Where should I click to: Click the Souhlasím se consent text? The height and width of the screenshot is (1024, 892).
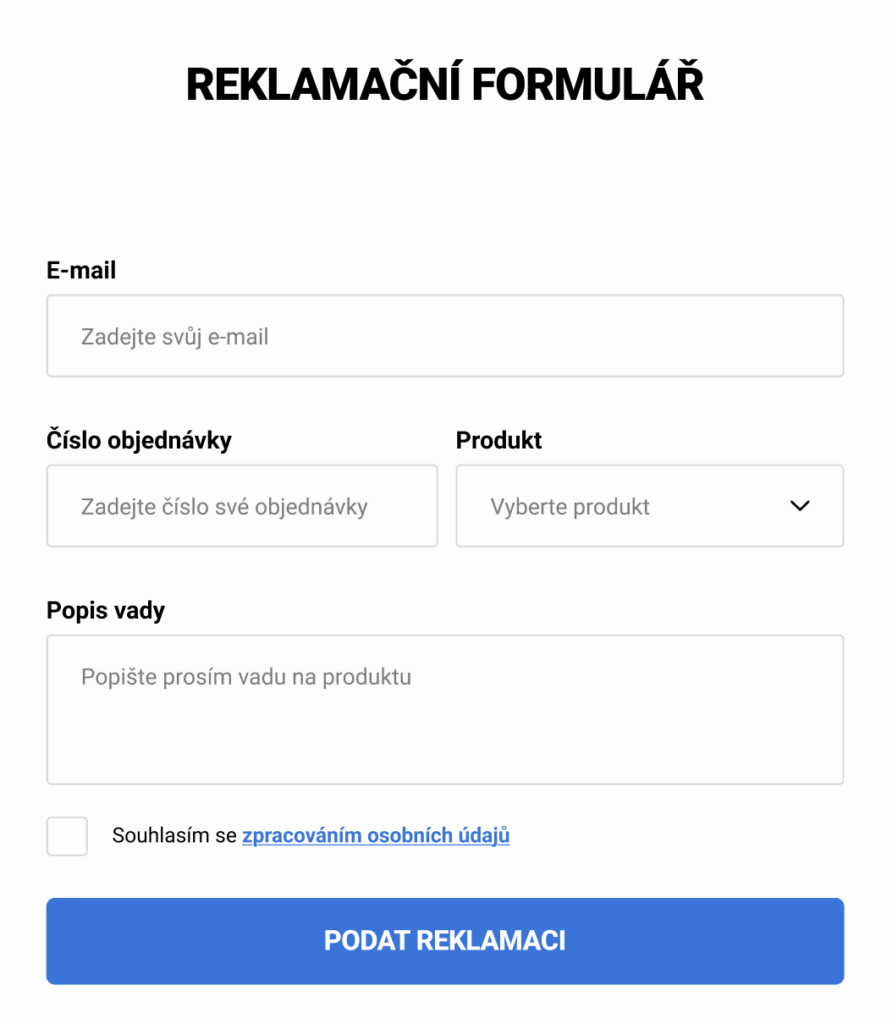pos(174,835)
